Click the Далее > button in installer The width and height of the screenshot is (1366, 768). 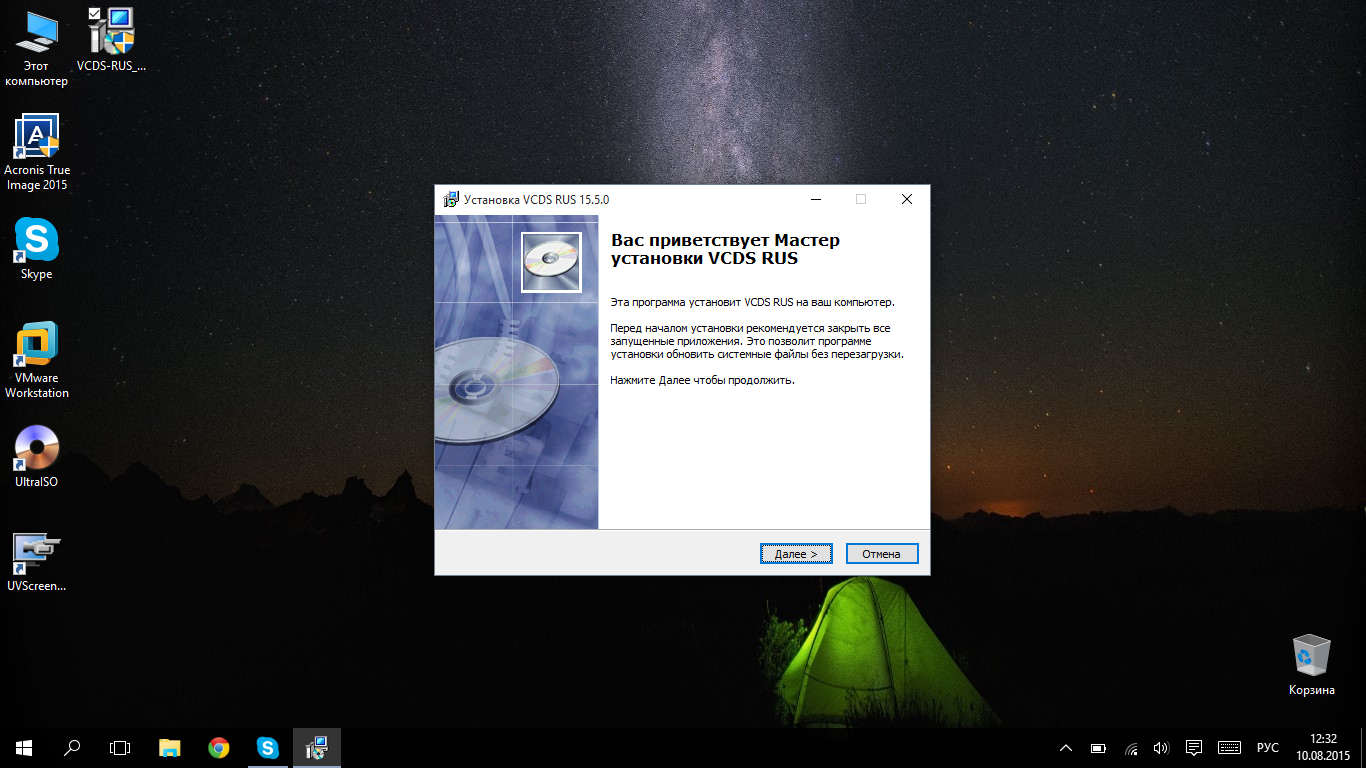point(796,554)
